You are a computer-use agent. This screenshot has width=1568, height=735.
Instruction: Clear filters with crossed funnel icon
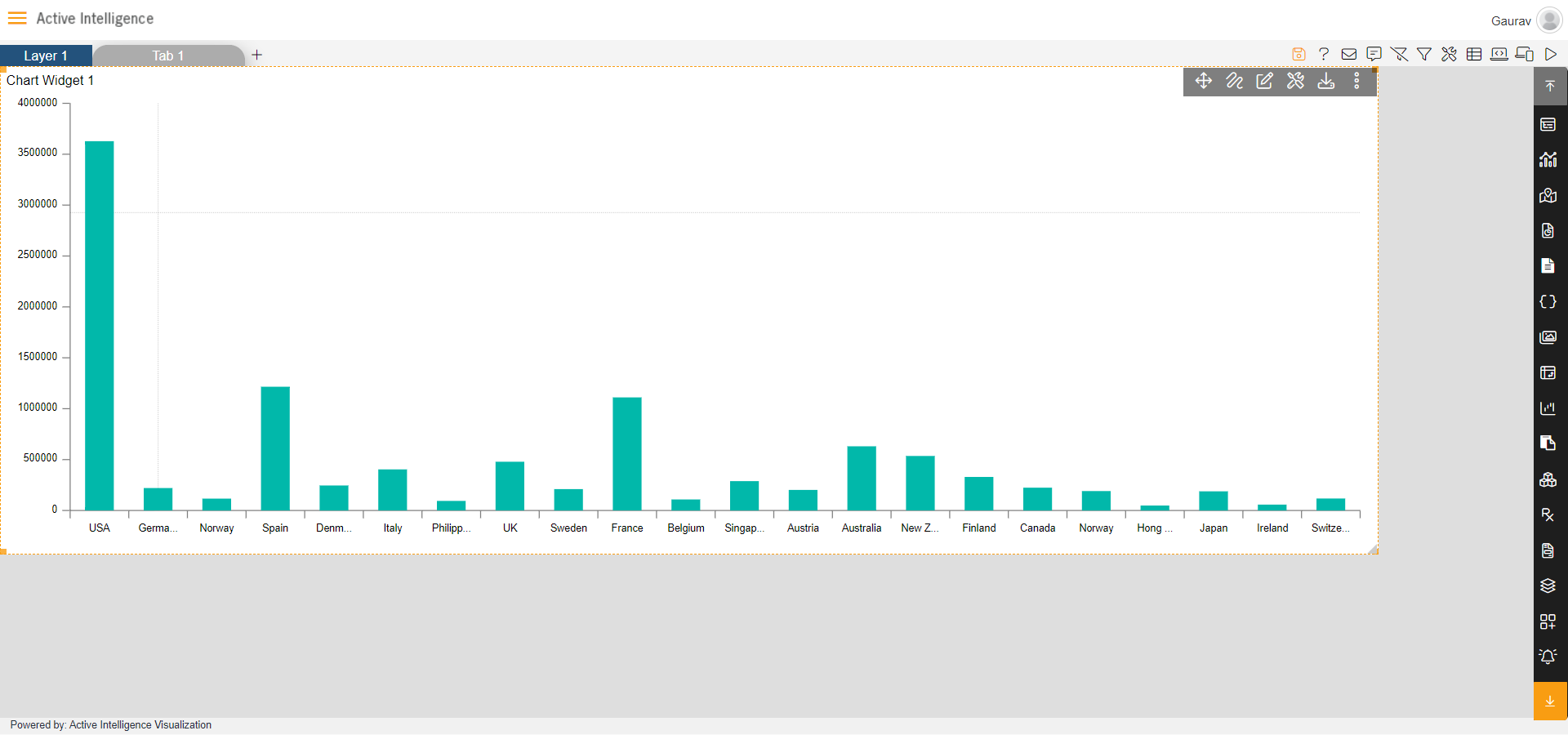click(1399, 54)
